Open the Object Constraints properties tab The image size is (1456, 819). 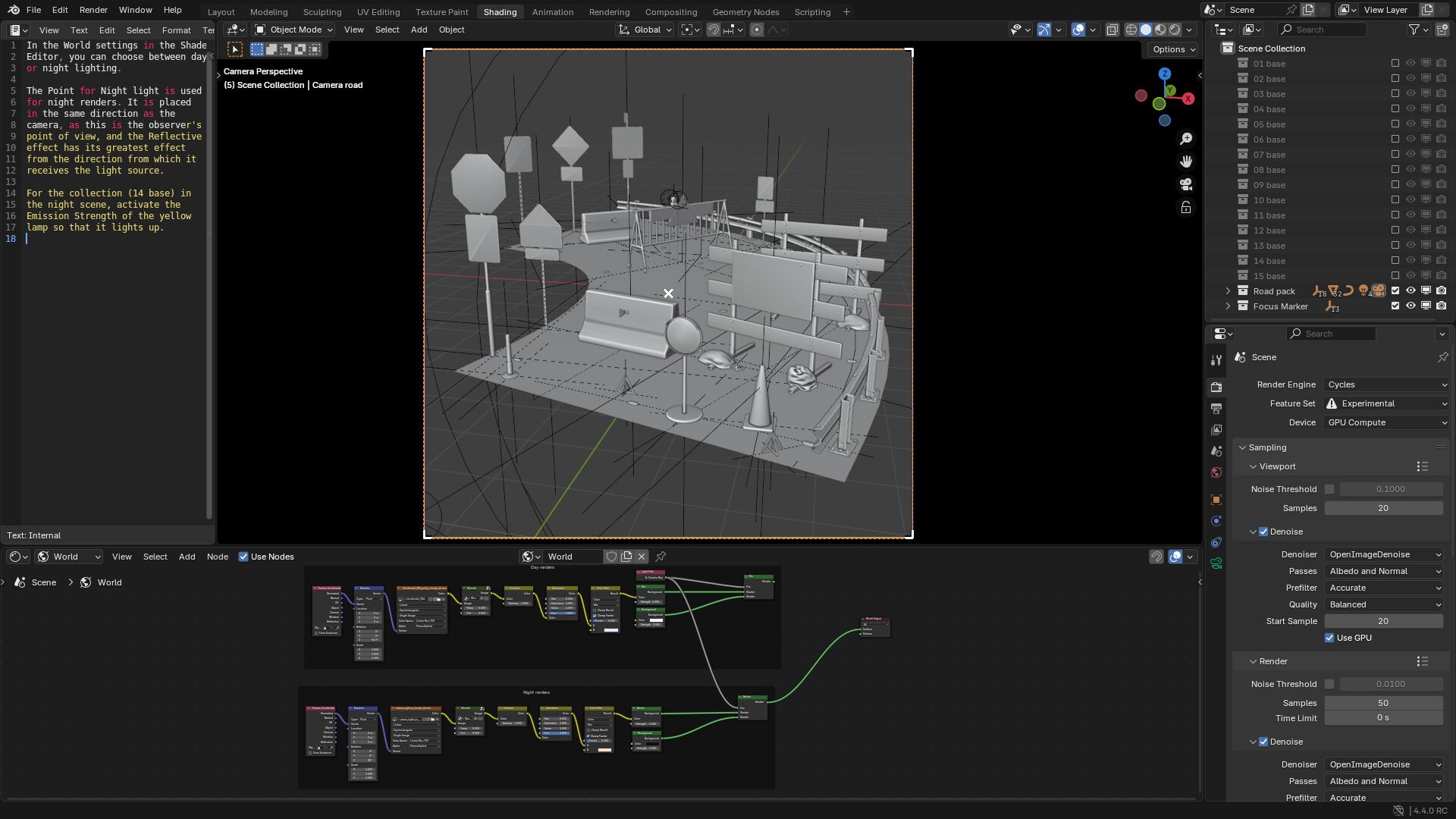(1216, 541)
